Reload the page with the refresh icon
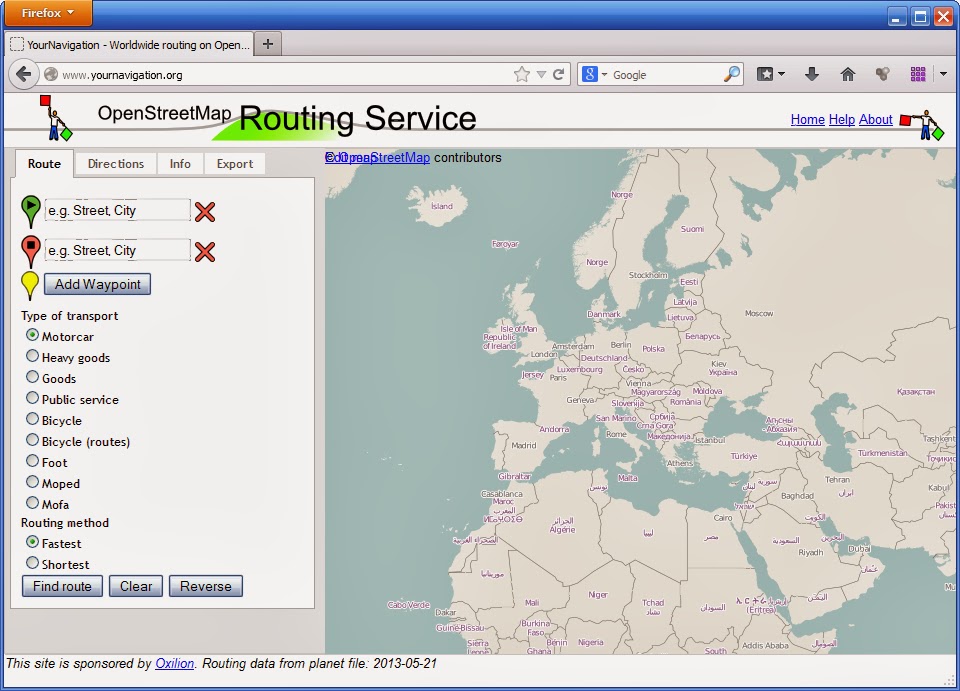 point(558,75)
